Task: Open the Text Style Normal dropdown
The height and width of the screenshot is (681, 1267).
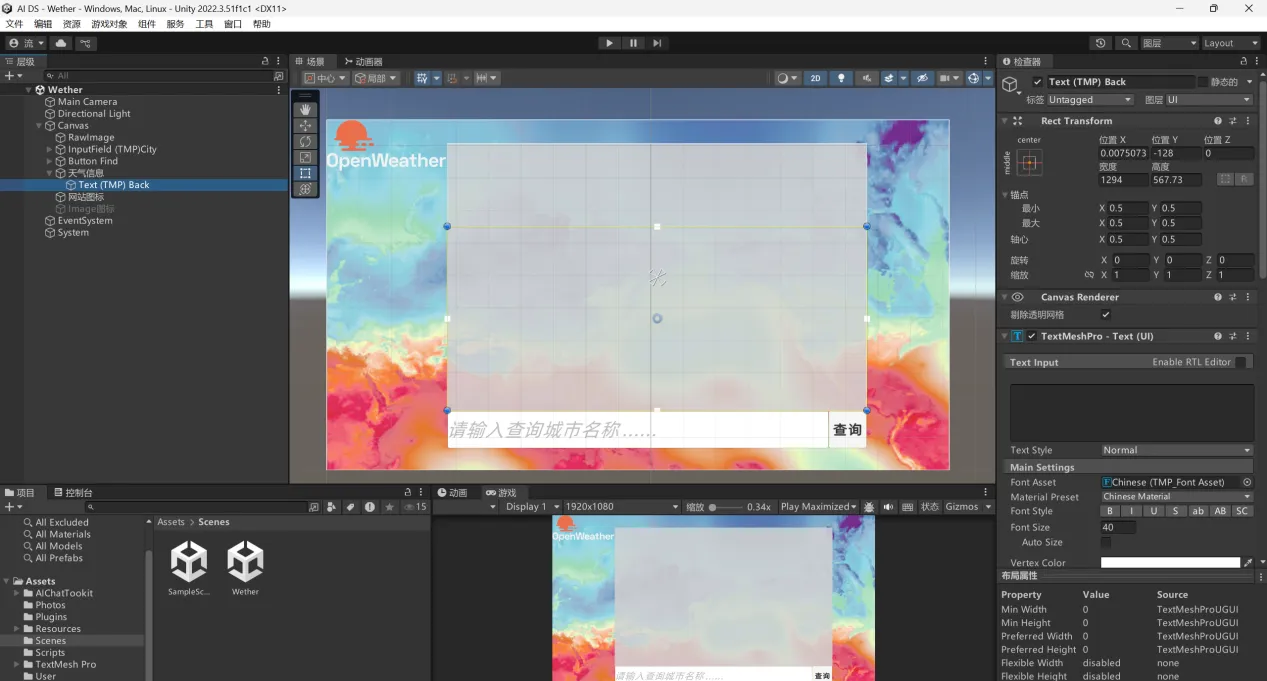Action: 1176,450
